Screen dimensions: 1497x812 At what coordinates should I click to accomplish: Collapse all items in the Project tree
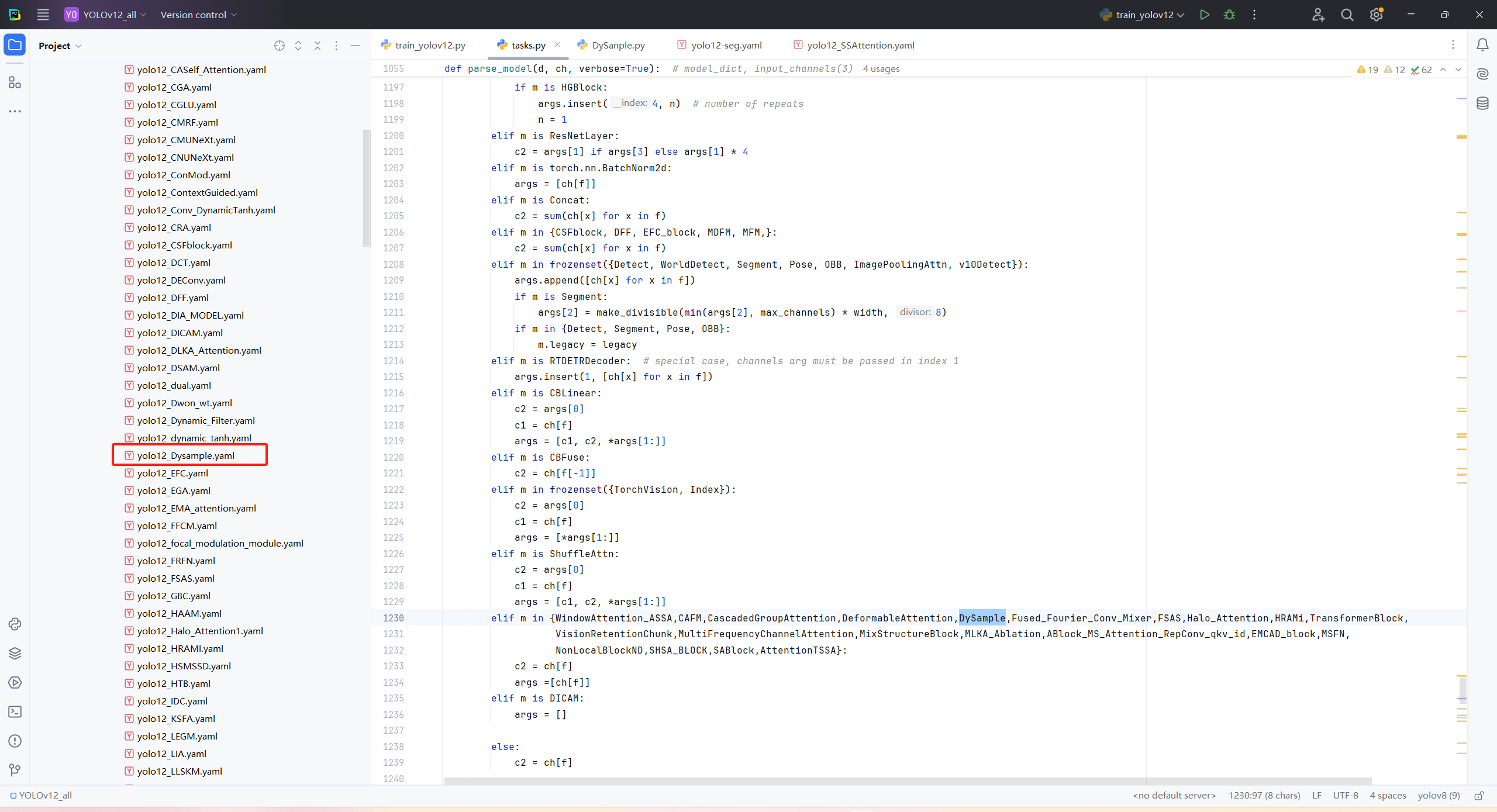pyautogui.click(x=317, y=46)
